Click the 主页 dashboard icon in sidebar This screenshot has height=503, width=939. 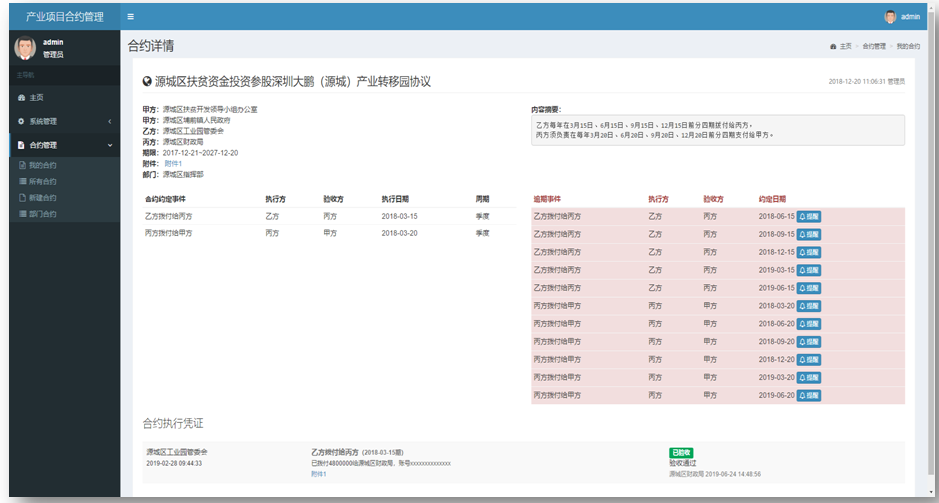point(21,97)
